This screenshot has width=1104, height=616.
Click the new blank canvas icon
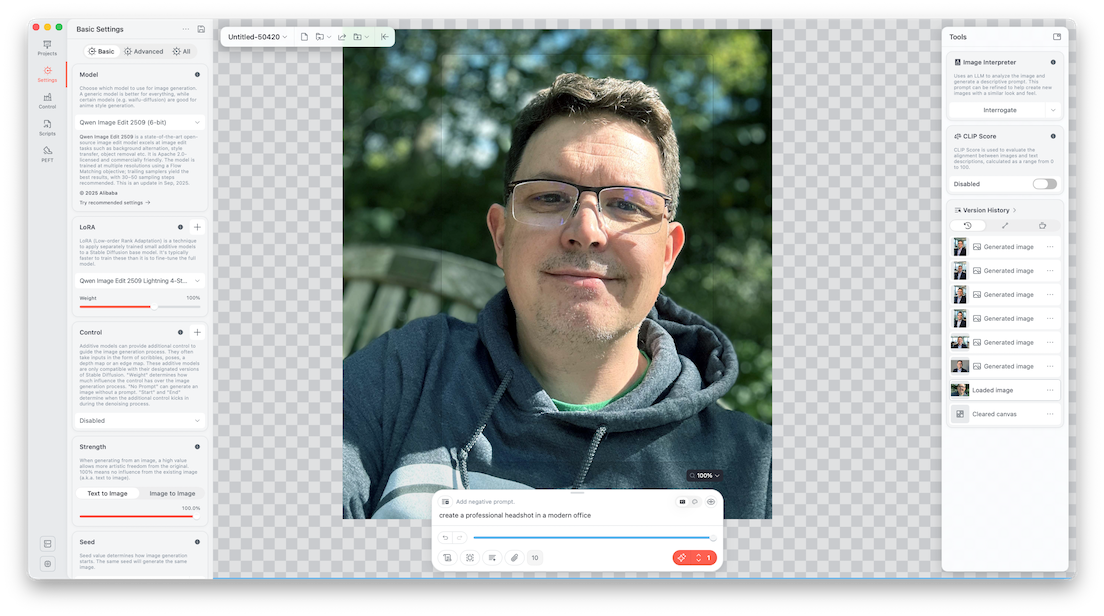(304, 37)
